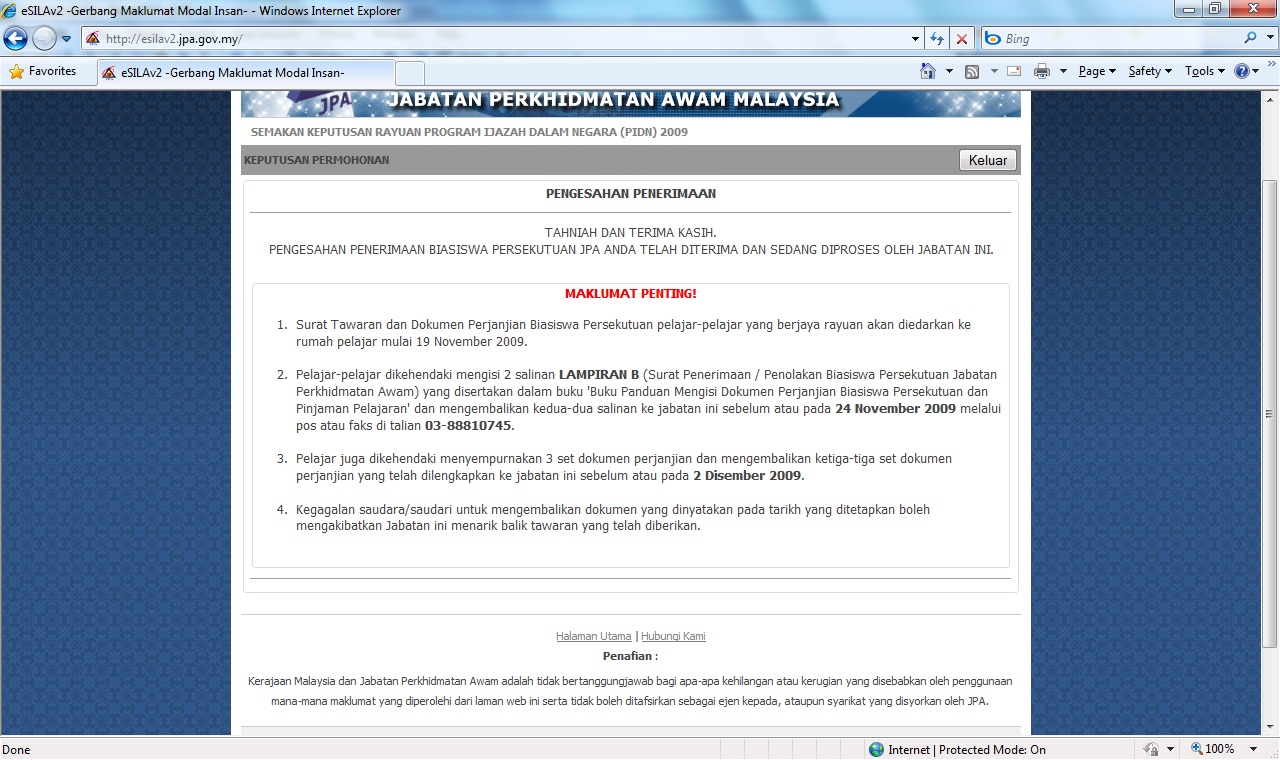Open the Page menu
The height and width of the screenshot is (760, 1280).
point(1097,71)
